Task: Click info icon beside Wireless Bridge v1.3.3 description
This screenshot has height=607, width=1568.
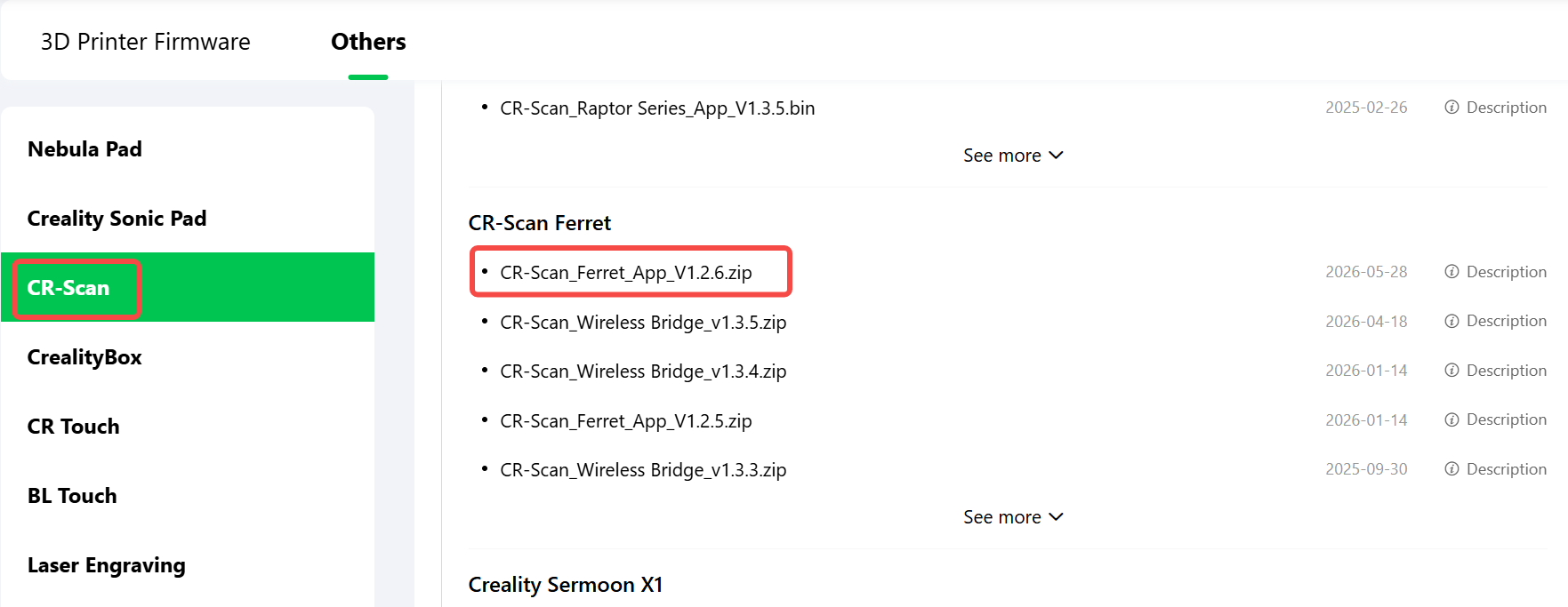Action: [1451, 469]
